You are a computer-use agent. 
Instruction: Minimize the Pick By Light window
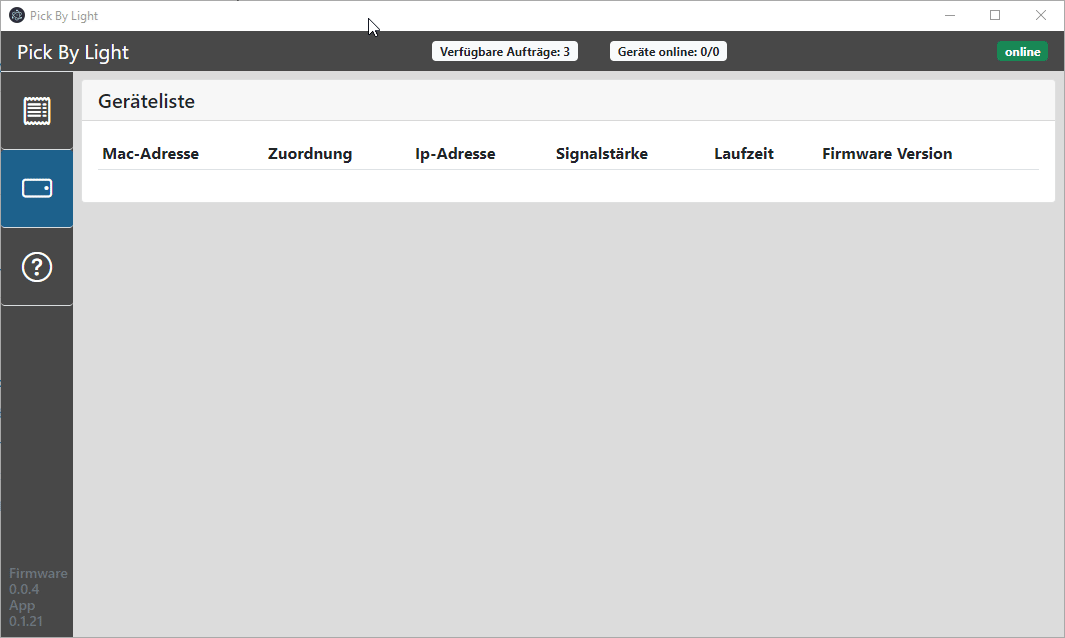[949, 16]
